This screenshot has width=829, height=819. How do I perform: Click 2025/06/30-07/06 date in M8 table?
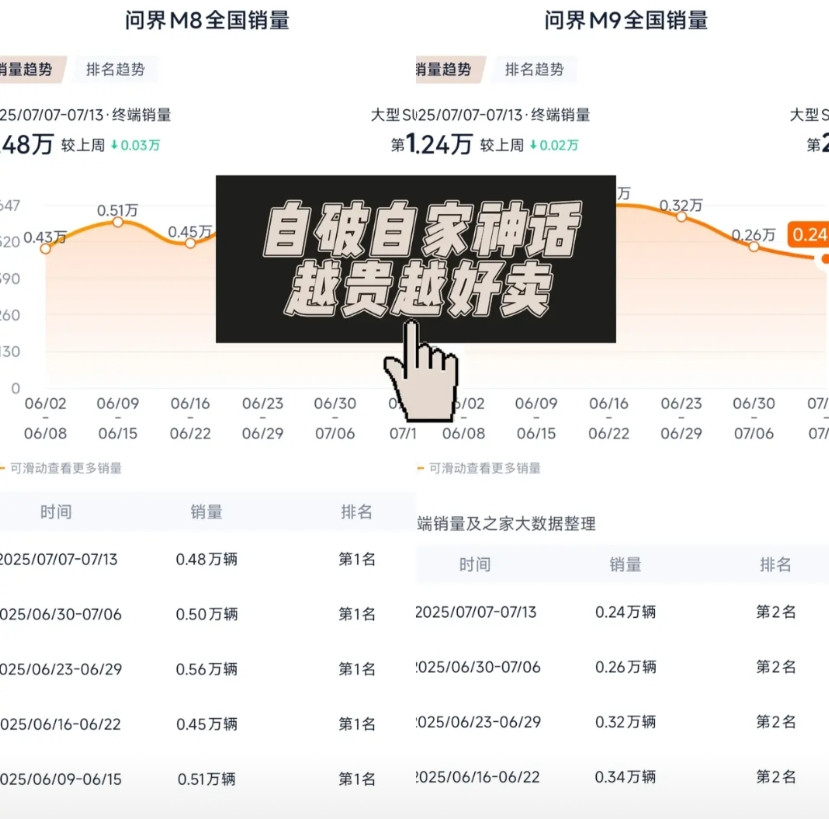point(61,614)
